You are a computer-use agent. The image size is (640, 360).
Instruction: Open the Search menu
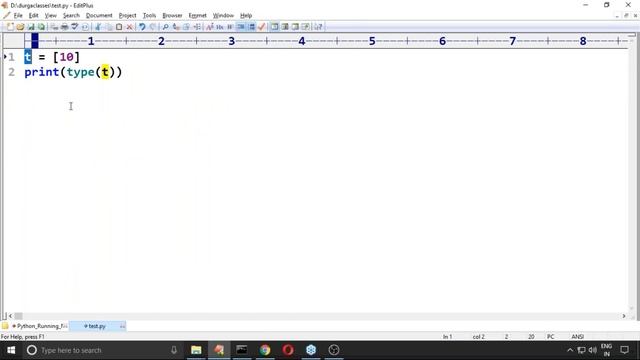(x=71, y=16)
